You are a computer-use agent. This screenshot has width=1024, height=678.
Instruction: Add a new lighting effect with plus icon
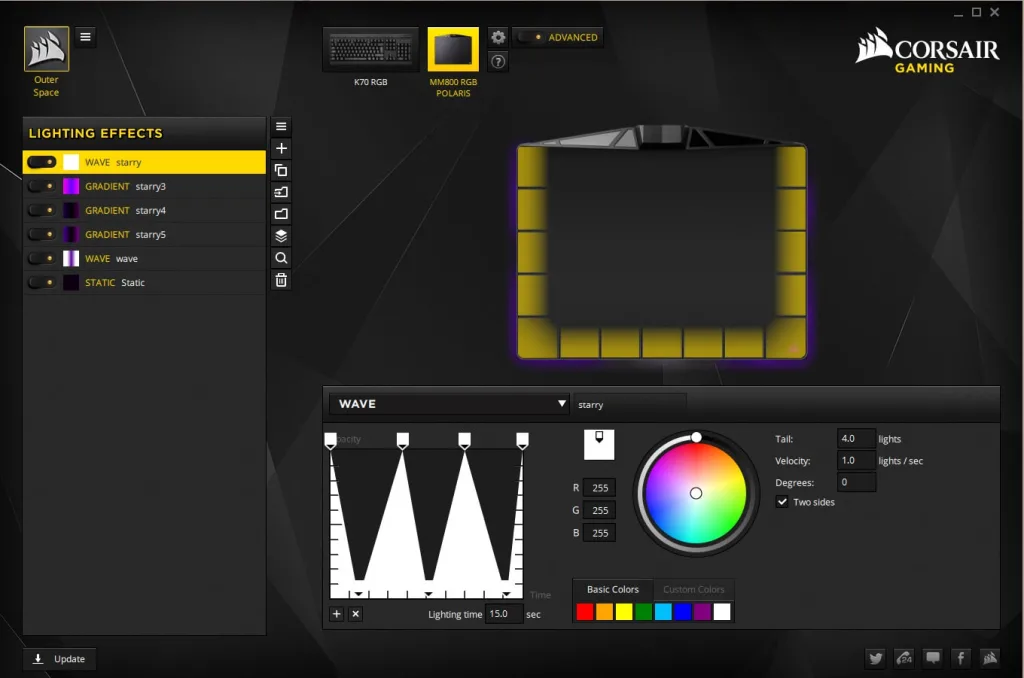coord(281,148)
